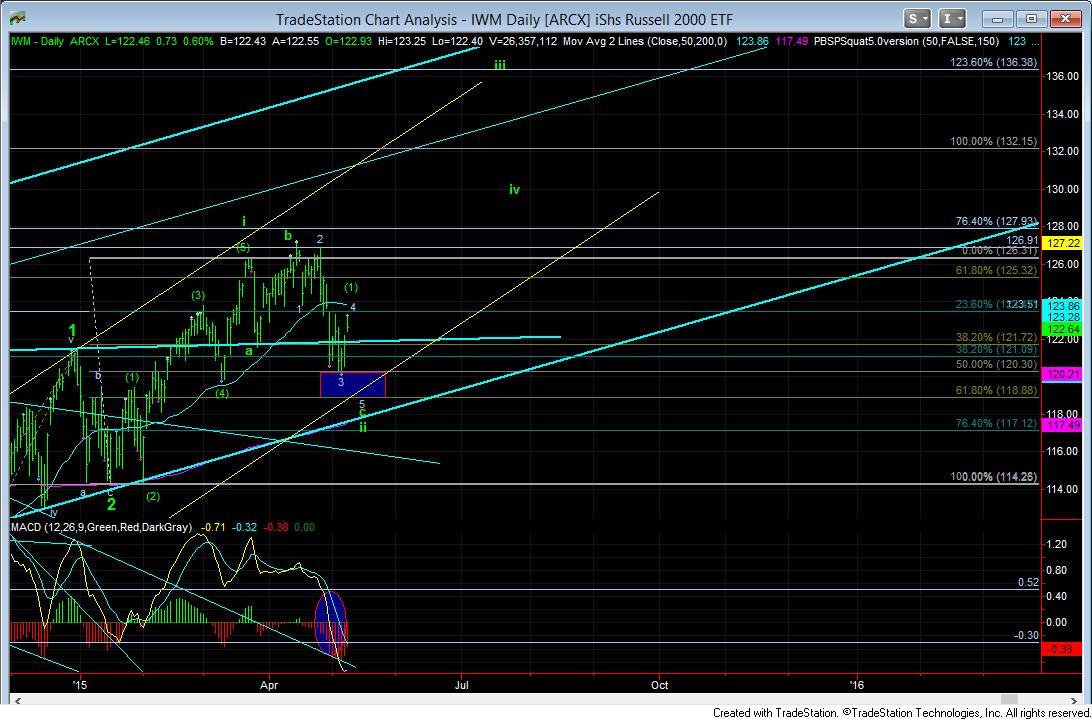This screenshot has width=1092, height=719.
Task: Click the 'Oct' date axis label
Action: click(x=659, y=685)
